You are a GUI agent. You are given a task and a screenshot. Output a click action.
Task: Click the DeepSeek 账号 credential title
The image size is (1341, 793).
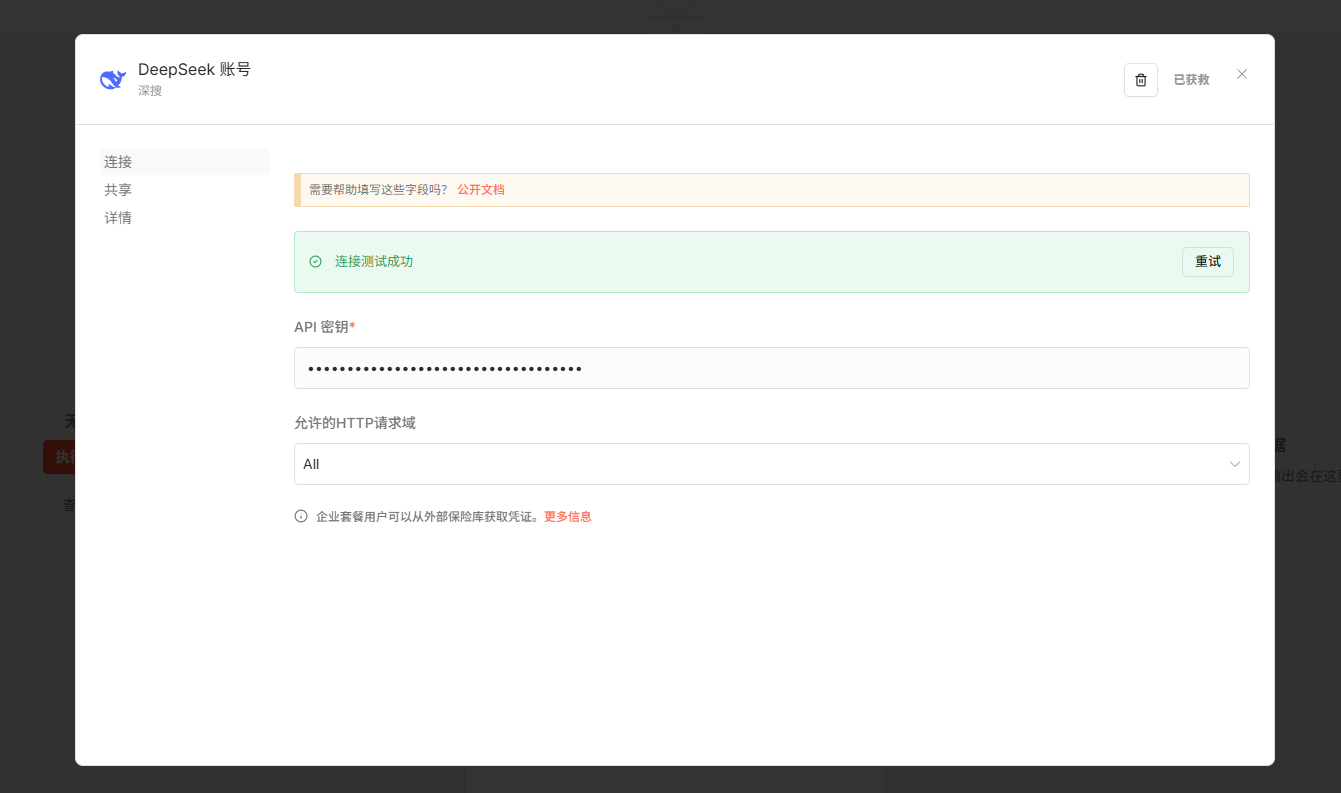pyautogui.click(x=194, y=69)
